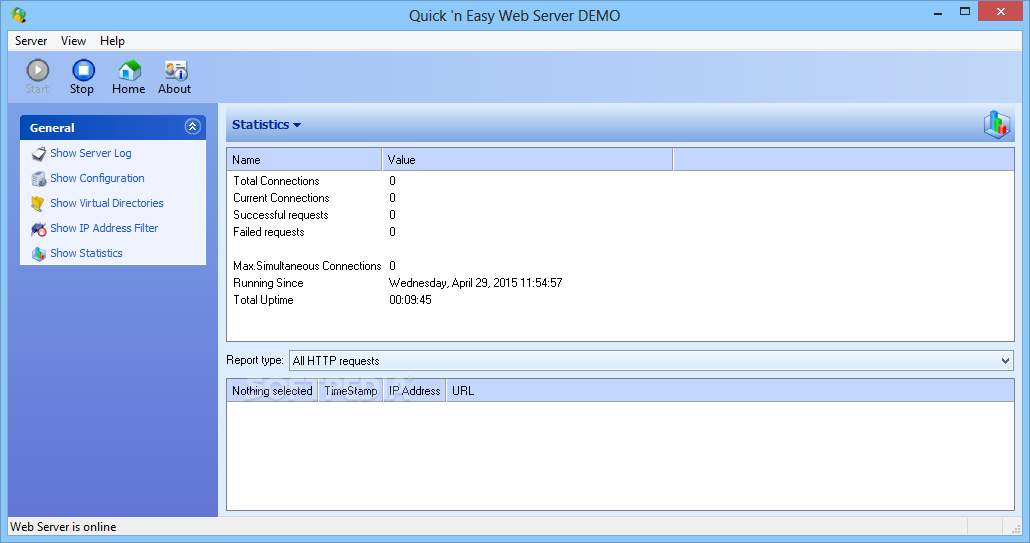Open the Server menu
Image resolution: width=1030 pixels, height=543 pixels.
tap(31, 41)
